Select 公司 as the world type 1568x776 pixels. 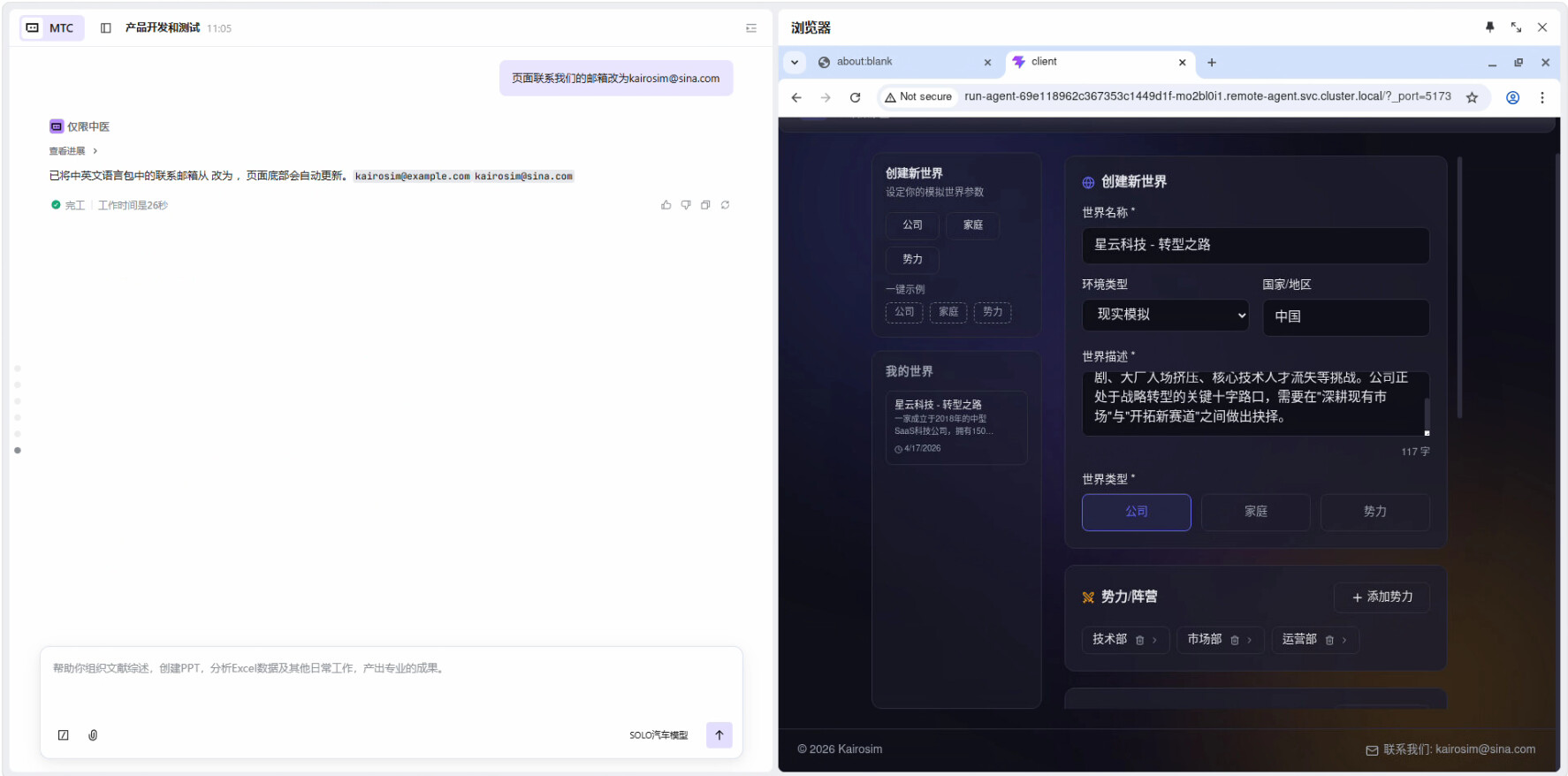pos(1136,512)
